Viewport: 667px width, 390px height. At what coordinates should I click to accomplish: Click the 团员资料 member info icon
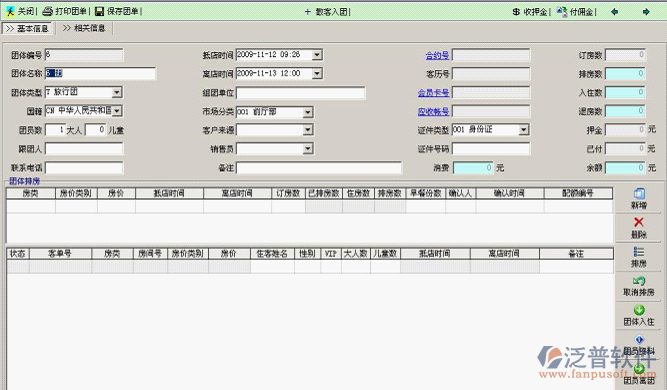[639, 339]
